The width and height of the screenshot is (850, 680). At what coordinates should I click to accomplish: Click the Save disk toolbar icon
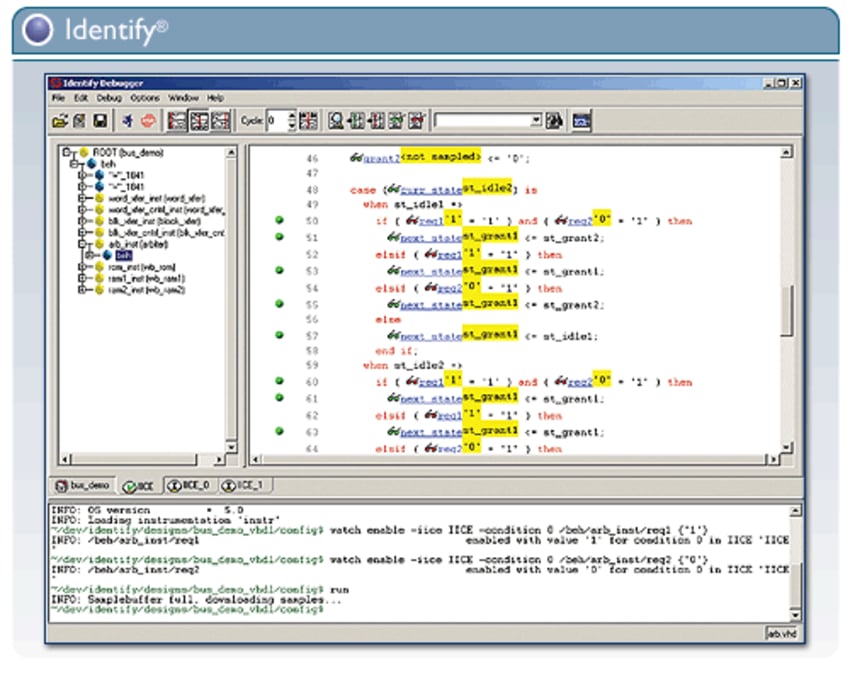tap(100, 121)
